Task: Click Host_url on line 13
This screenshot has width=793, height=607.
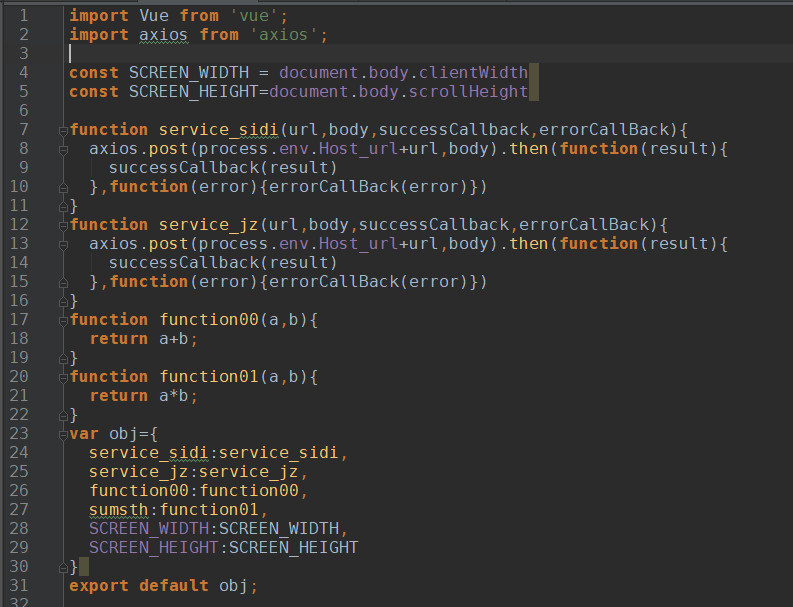Action: tap(359, 244)
